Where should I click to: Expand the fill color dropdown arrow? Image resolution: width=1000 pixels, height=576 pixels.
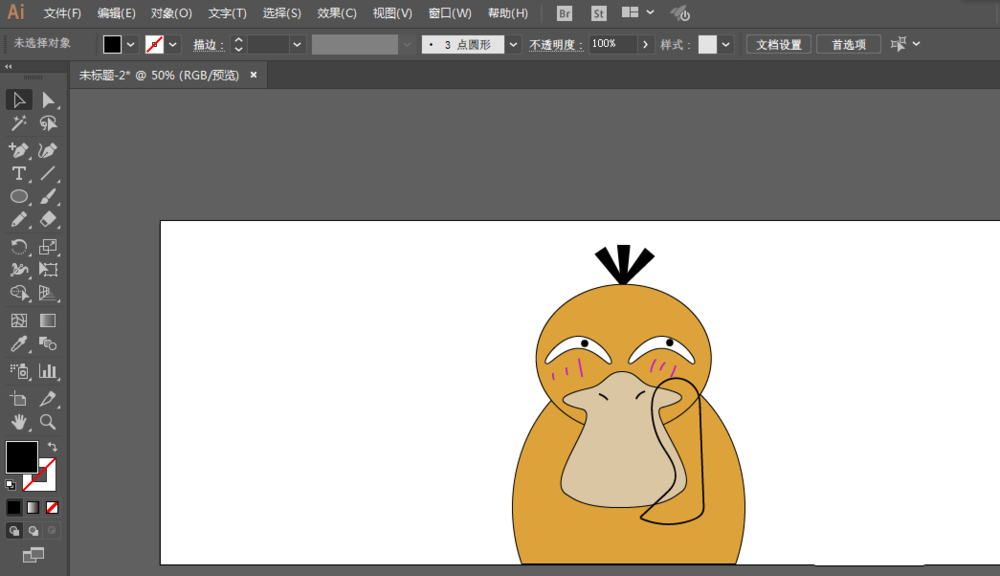[x=131, y=45]
